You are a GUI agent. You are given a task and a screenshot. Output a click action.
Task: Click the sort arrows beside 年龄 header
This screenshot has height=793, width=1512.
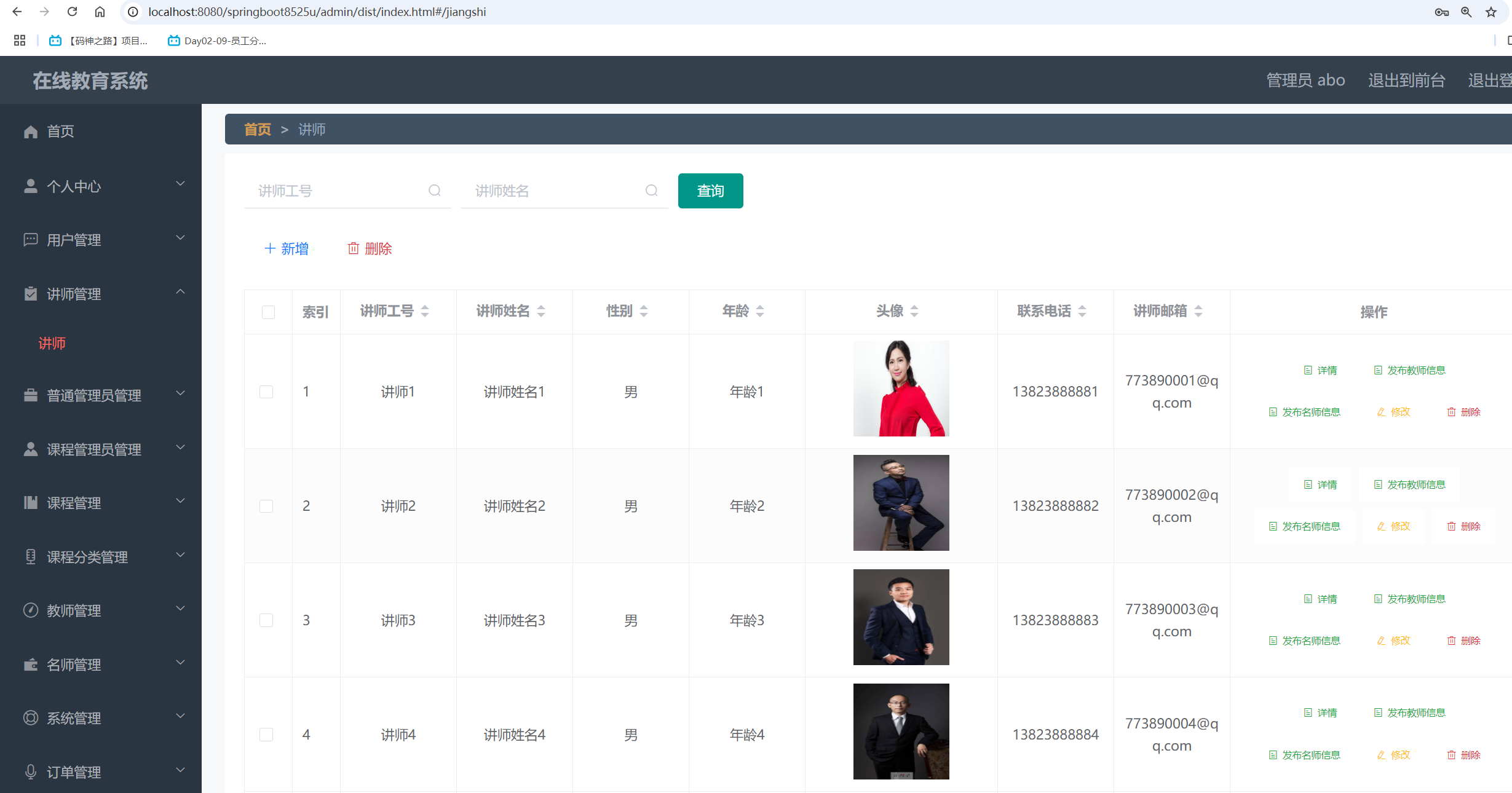tap(760, 311)
